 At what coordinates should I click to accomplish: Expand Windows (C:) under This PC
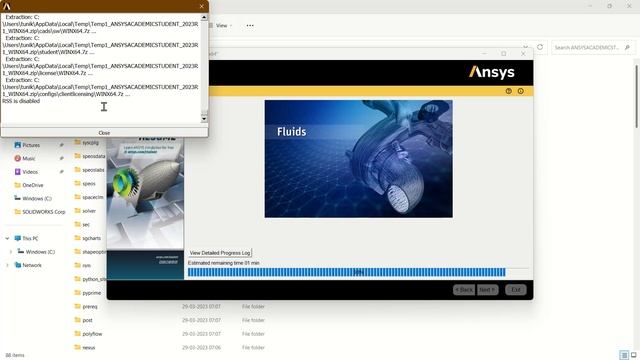click(x=11, y=252)
